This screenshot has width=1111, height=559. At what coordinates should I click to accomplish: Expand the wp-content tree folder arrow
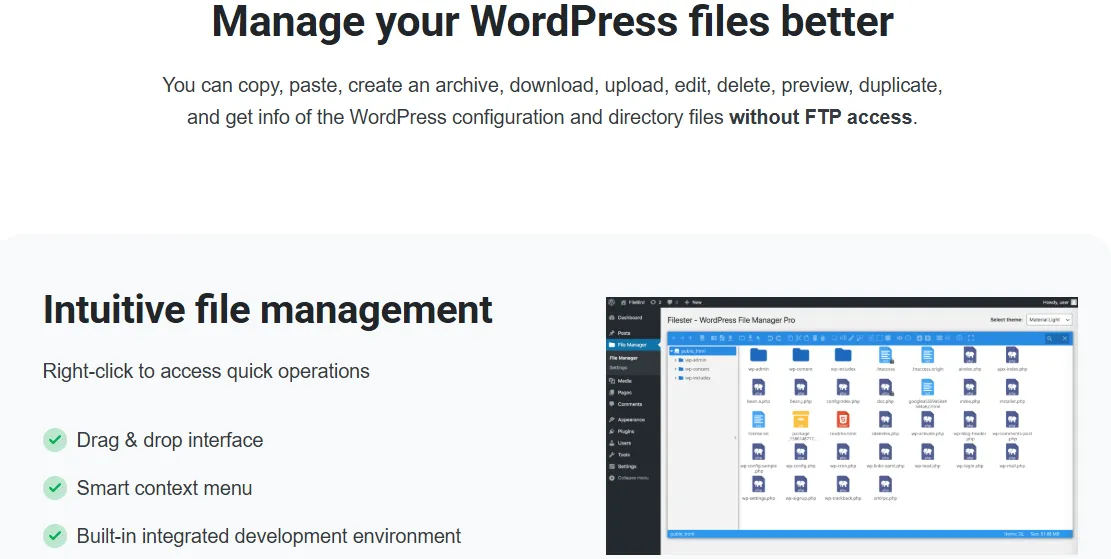[x=675, y=369]
